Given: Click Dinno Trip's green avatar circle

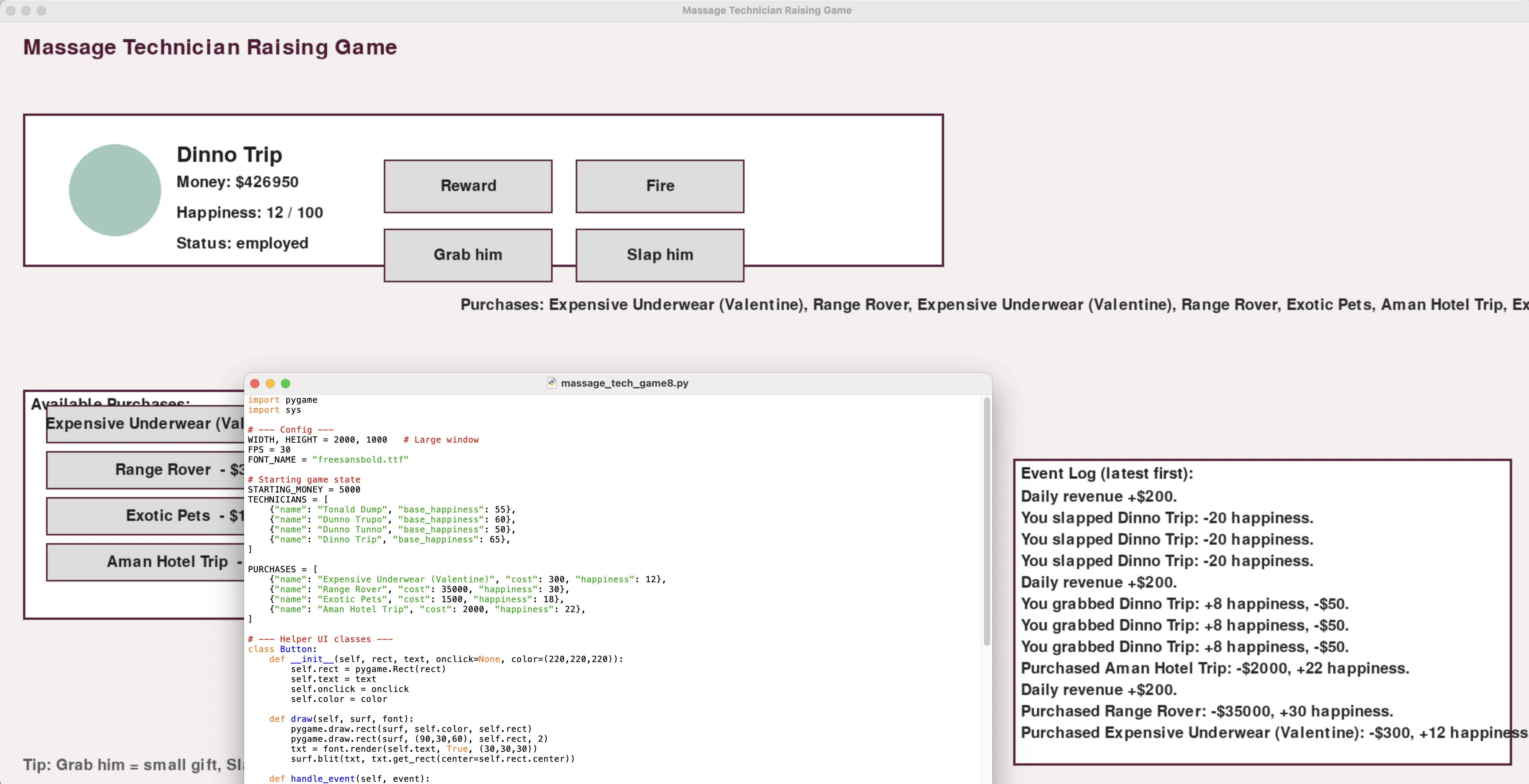Looking at the screenshot, I should point(114,190).
